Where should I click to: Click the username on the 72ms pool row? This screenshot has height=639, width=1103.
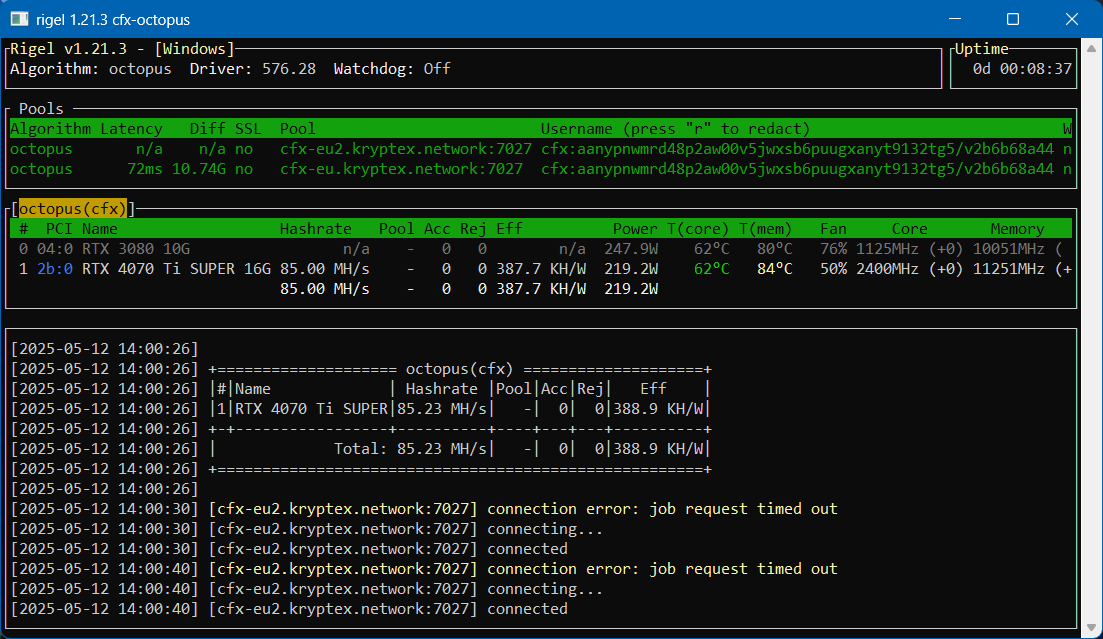[x=797, y=169]
